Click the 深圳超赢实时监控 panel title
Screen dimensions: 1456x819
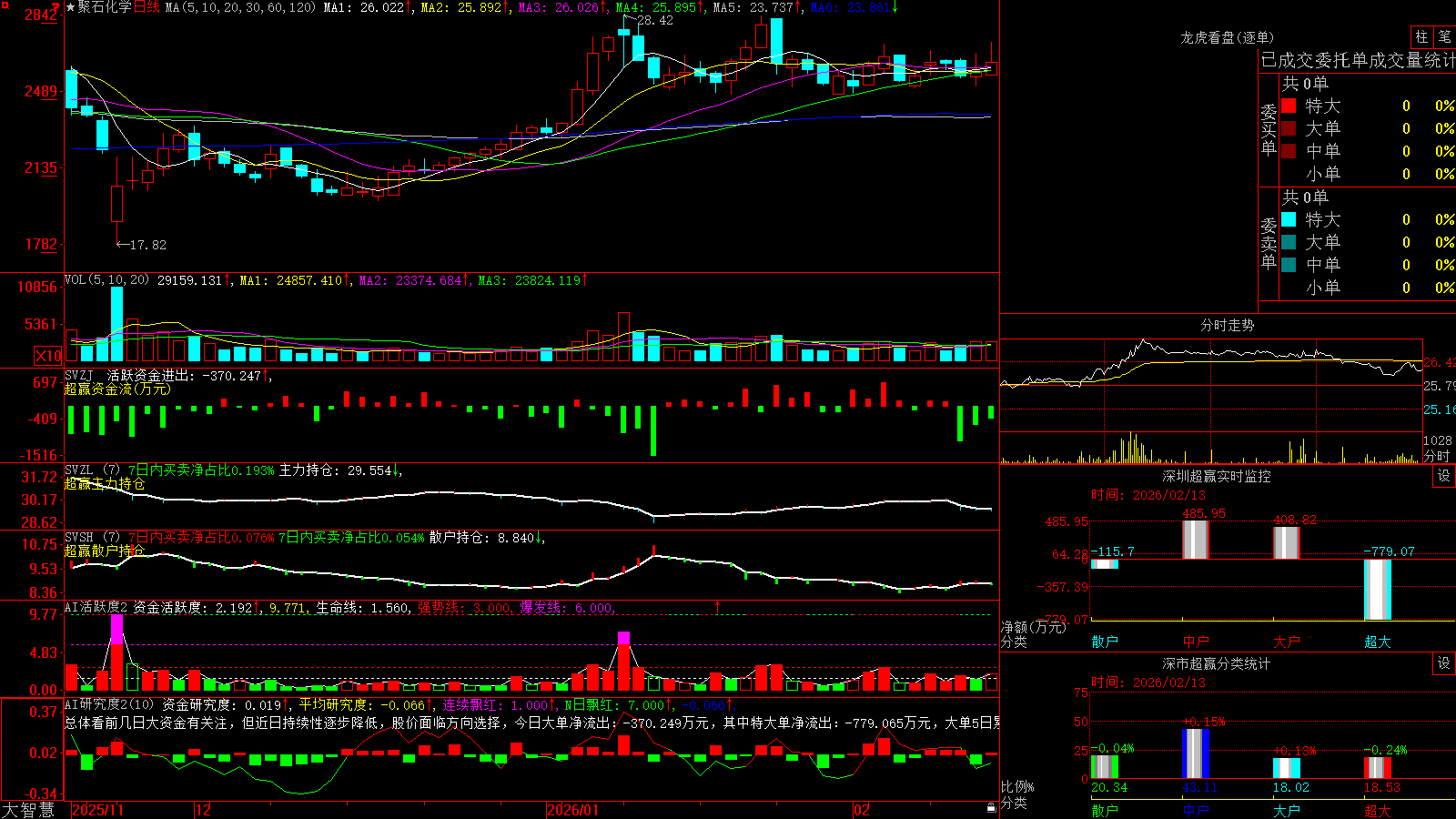[1216, 476]
